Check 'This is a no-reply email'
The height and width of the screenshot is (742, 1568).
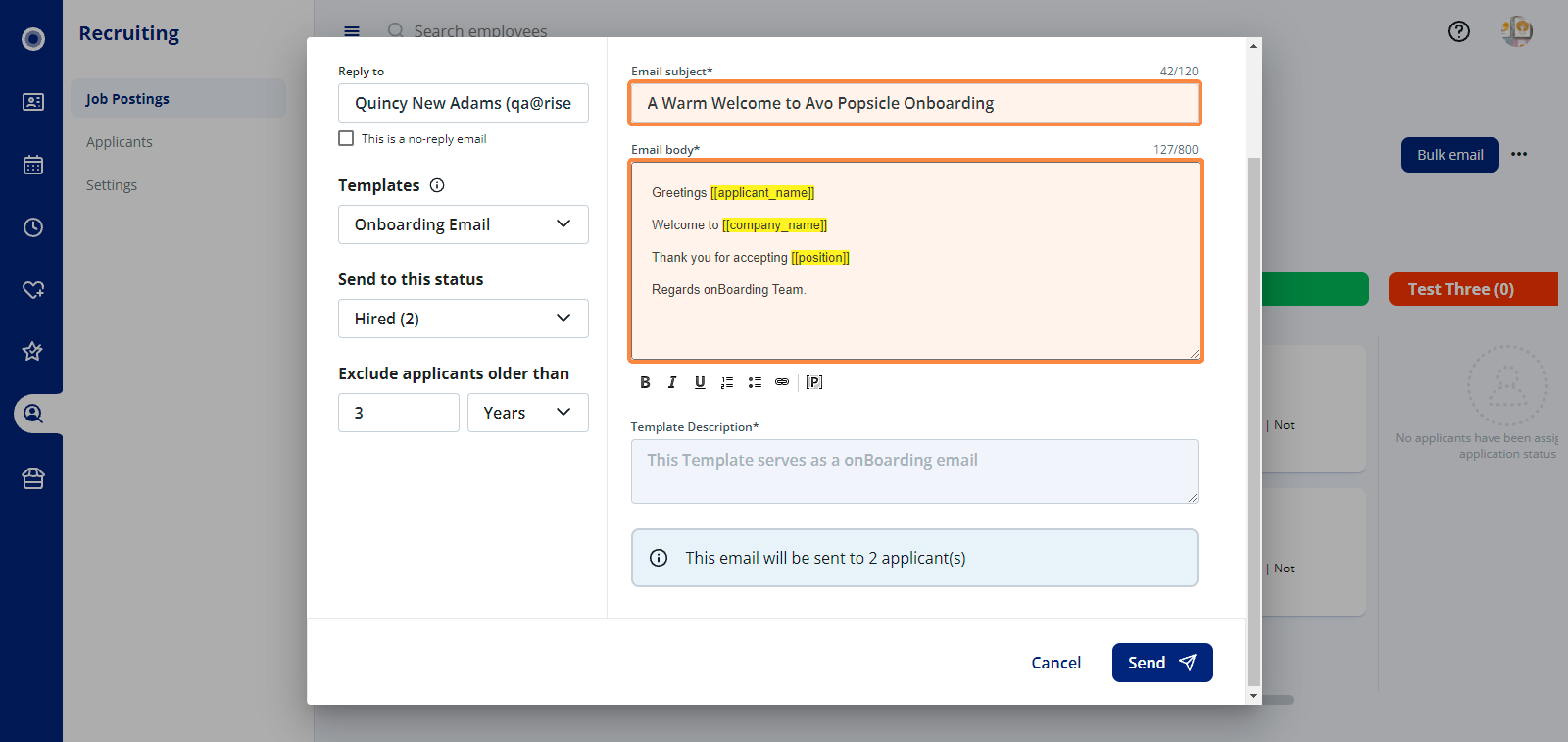346,139
